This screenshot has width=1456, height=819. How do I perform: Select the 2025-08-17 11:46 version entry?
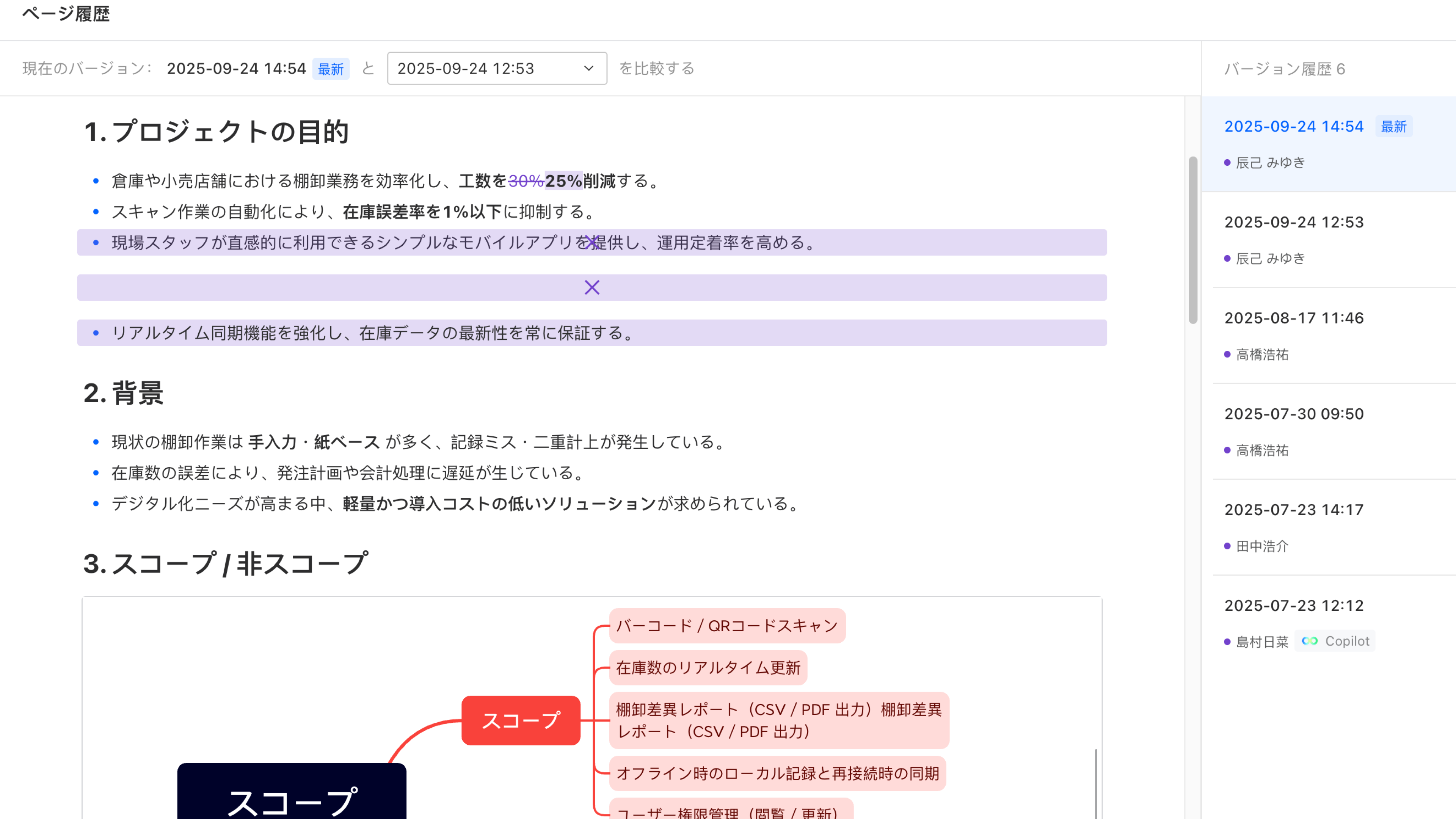coord(1294,318)
